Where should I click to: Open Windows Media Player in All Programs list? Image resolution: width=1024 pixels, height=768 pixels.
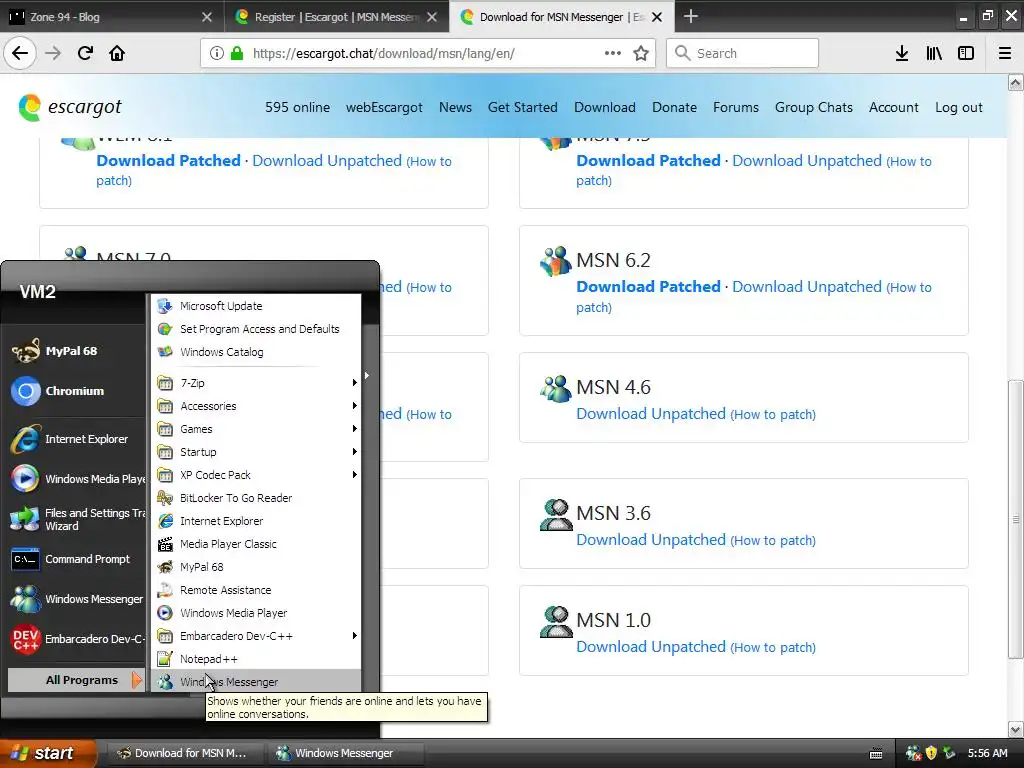[256, 613]
